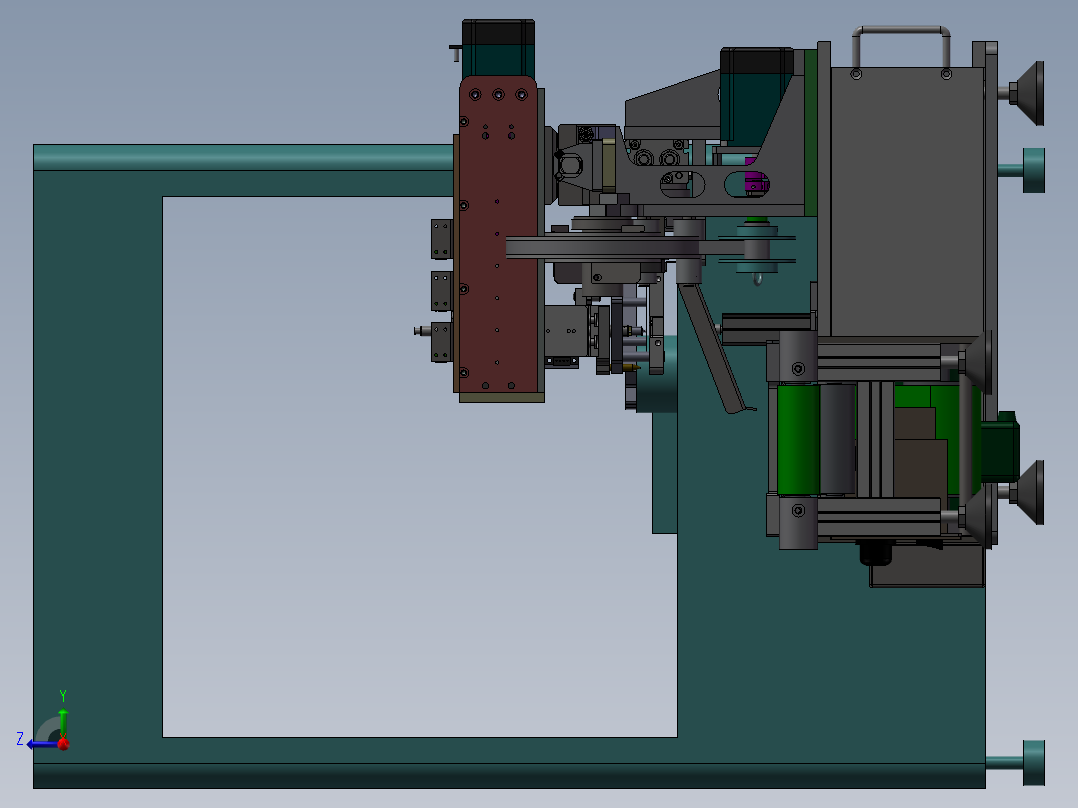Select the topmost bracket left of maroon plate

[x=441, y=239]
